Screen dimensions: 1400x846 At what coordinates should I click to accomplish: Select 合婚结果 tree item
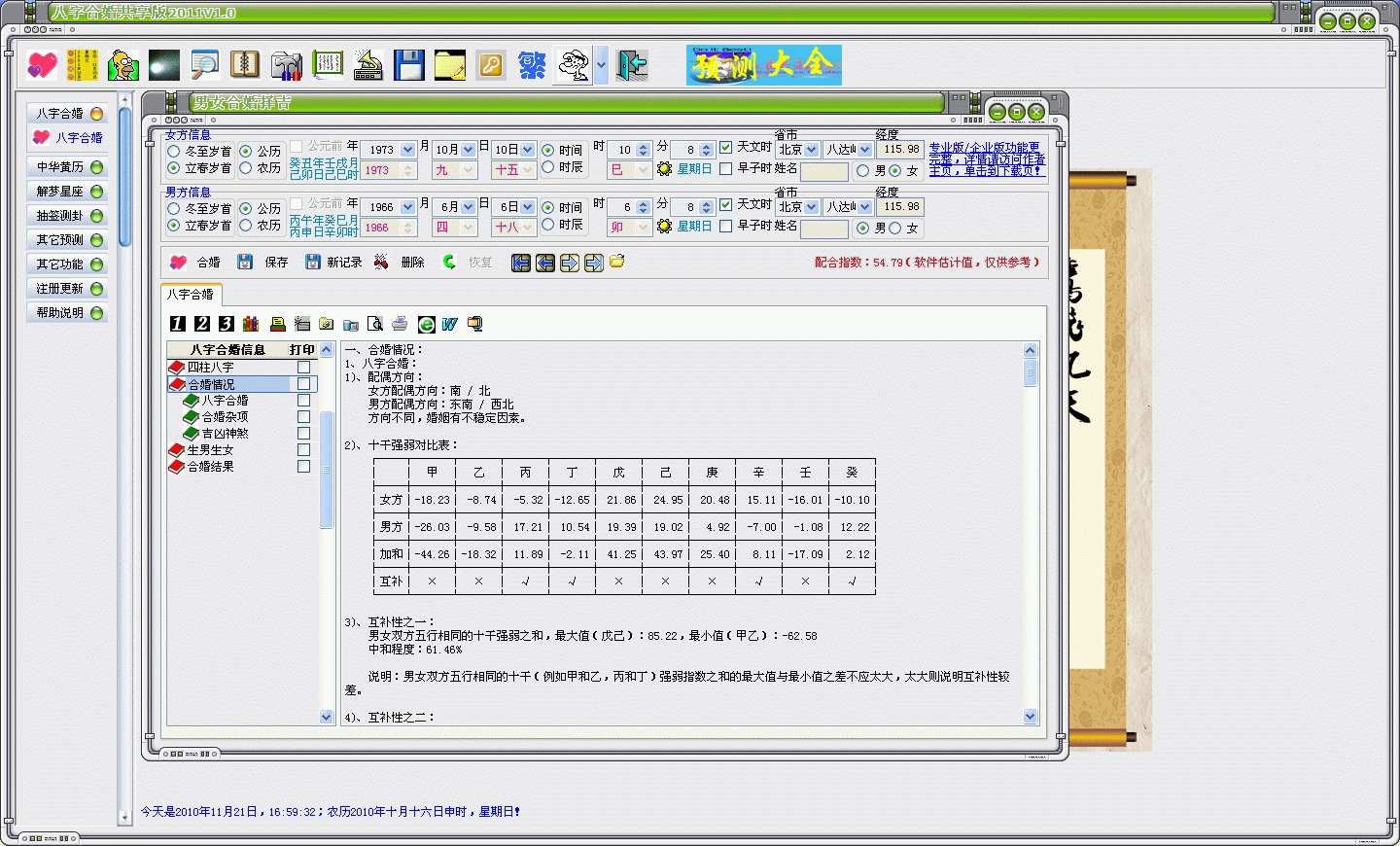pyautogui.click(x=210, y=467)
